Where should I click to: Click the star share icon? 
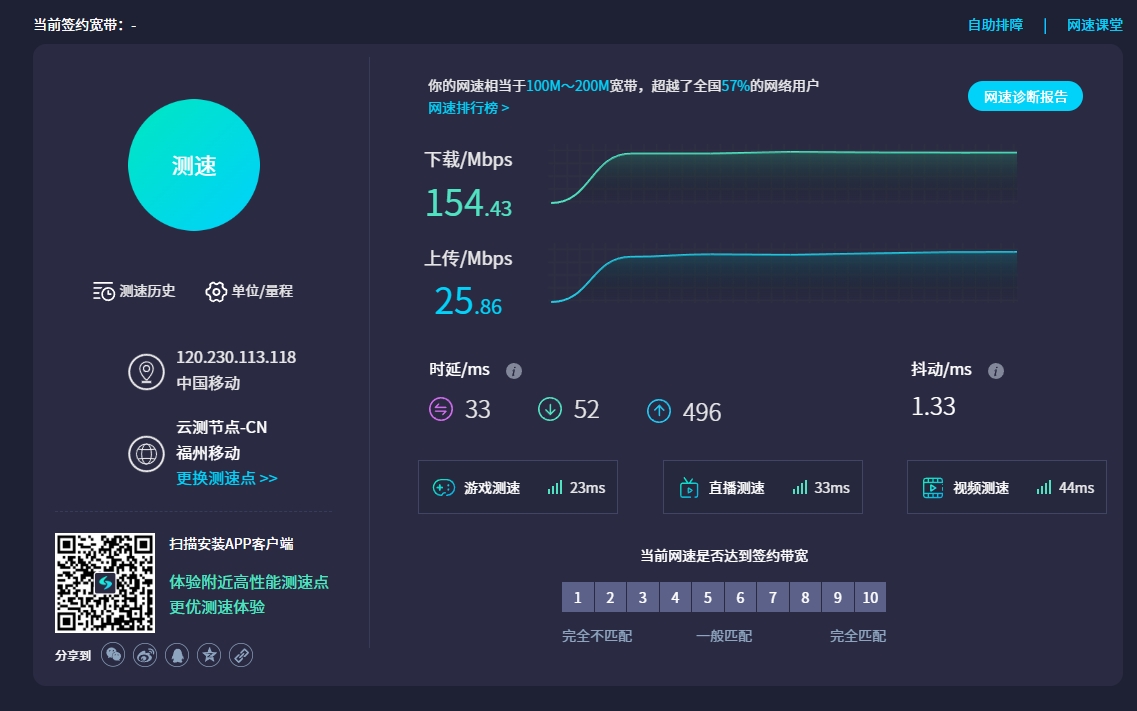pos(208,655)
